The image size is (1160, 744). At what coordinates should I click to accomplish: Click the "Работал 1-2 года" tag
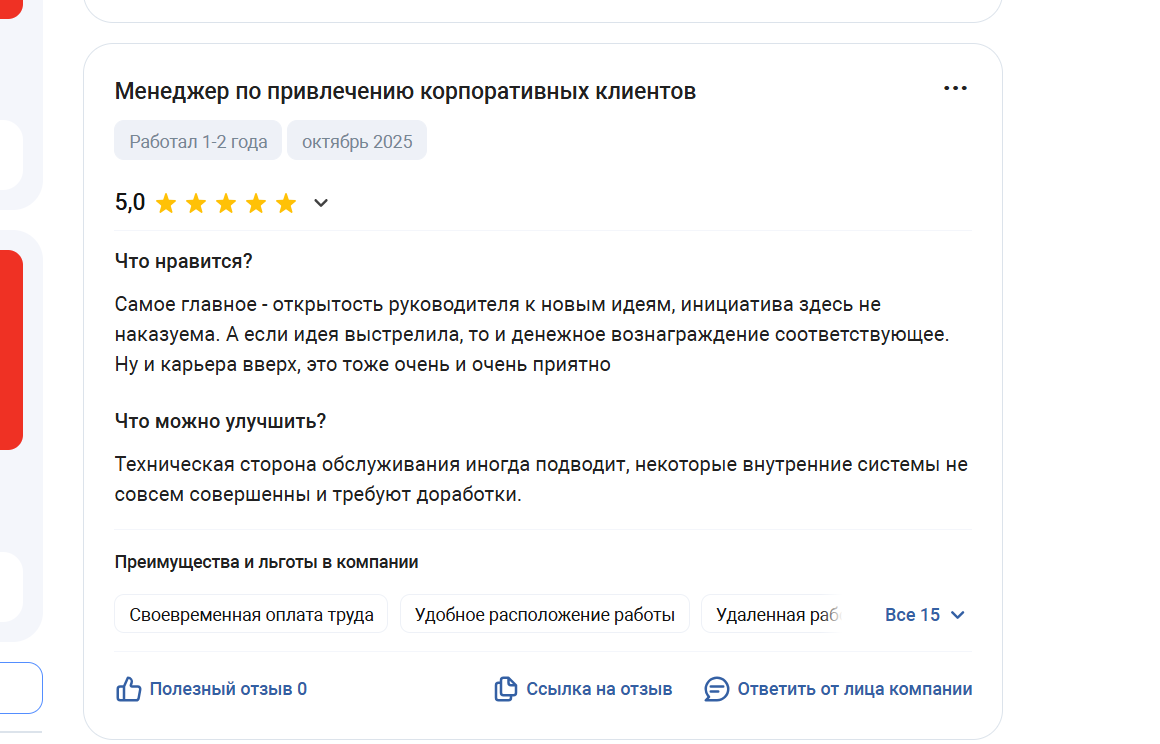[198, 141]
